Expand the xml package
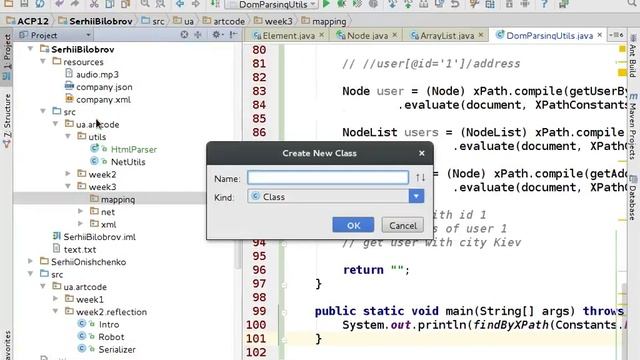Image resolution: width=640 pixels, height=360 pixels. click(80, 224)
